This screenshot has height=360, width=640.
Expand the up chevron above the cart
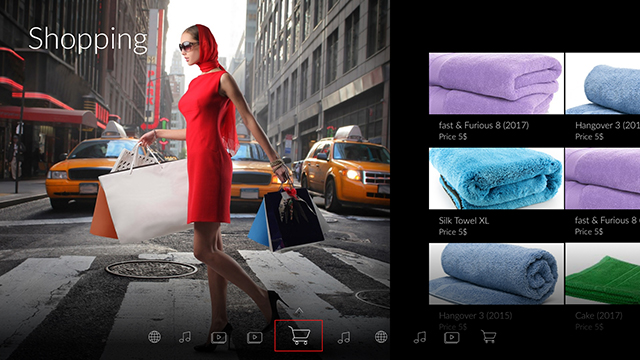(x=299, y=311)
